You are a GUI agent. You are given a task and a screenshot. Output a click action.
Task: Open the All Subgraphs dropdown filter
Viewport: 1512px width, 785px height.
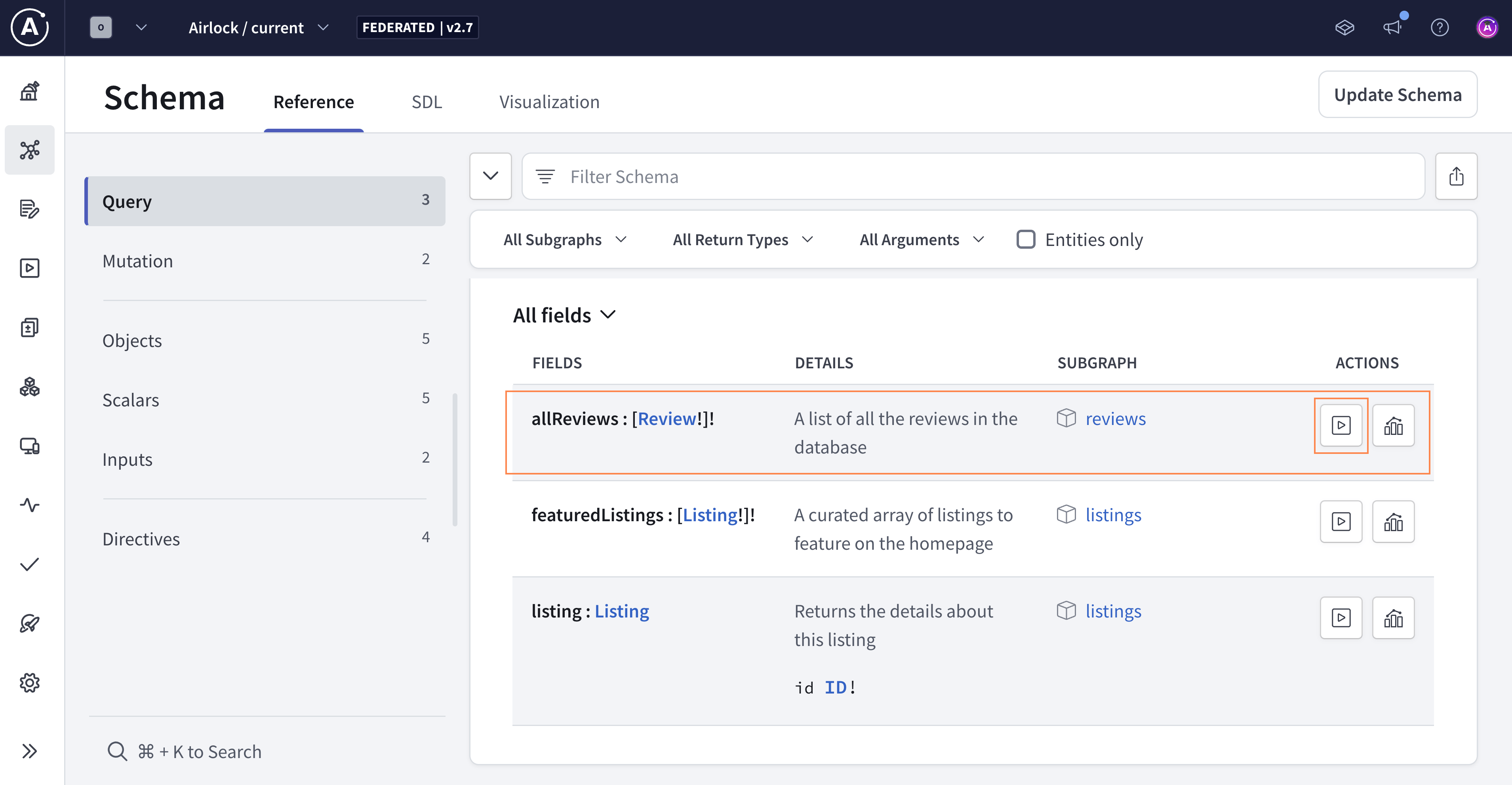[565, 239]
